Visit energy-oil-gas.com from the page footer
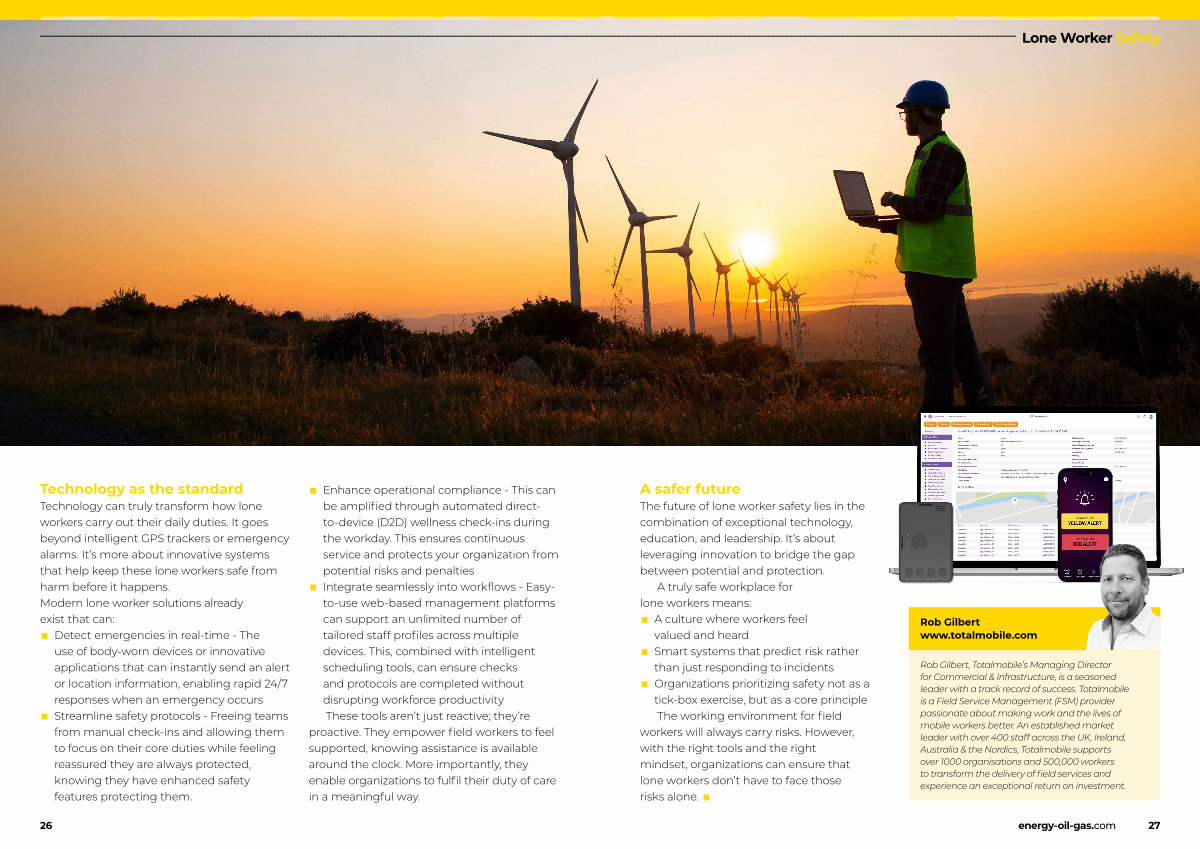Viewport: 1200px width, 849px height. [x=1067, y=826]
